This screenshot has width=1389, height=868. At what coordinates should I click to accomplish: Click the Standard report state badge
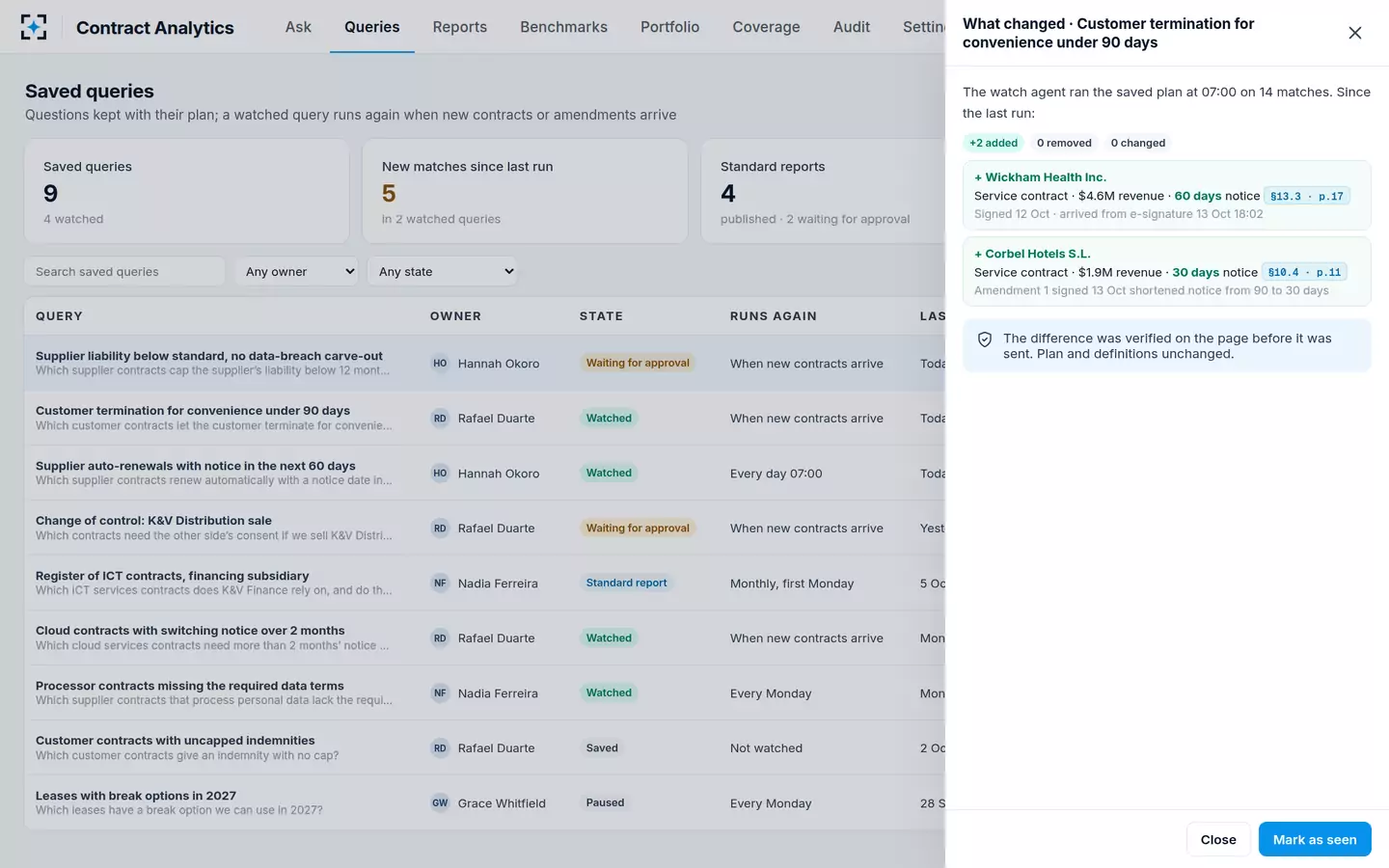627,583
